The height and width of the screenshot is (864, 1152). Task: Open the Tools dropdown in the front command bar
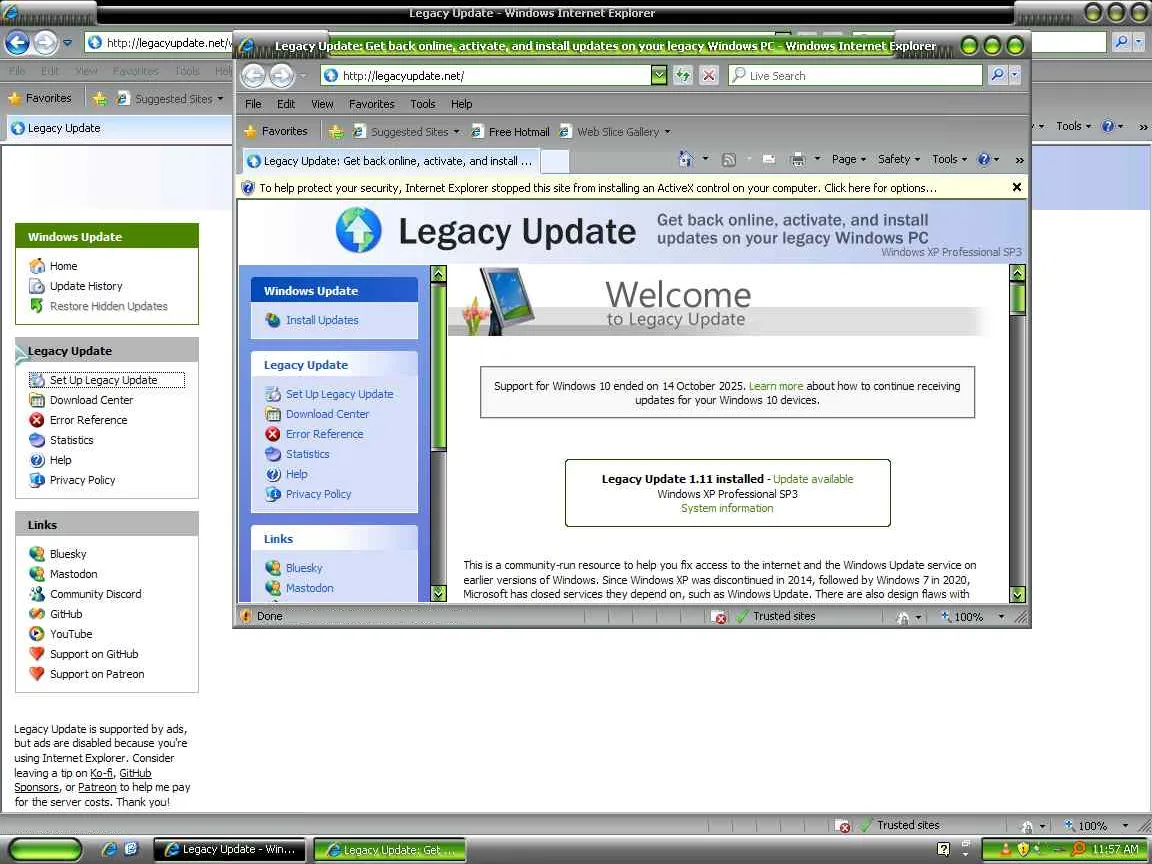pos(949,159)
